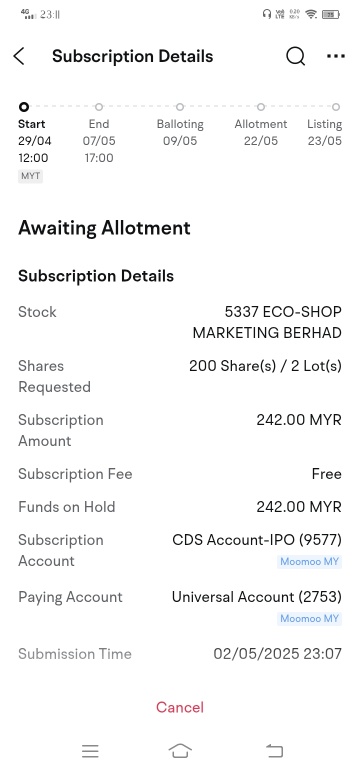This screenshot has width=360, height=772.
Task: Select Universal Account (2753) paying account
Action: (257, 597)
